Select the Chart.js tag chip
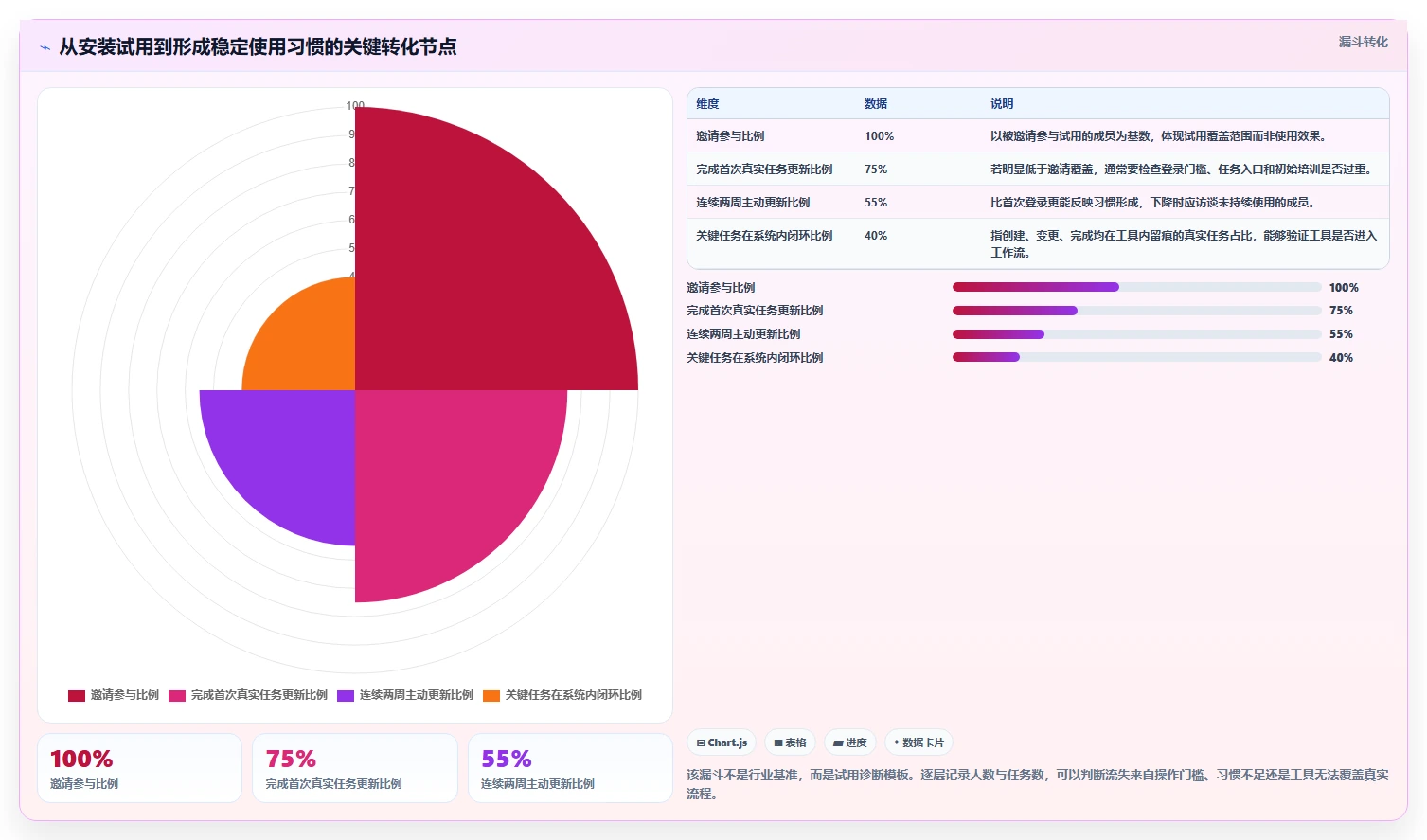This screenshot has height=840, width=1427. 722,742
